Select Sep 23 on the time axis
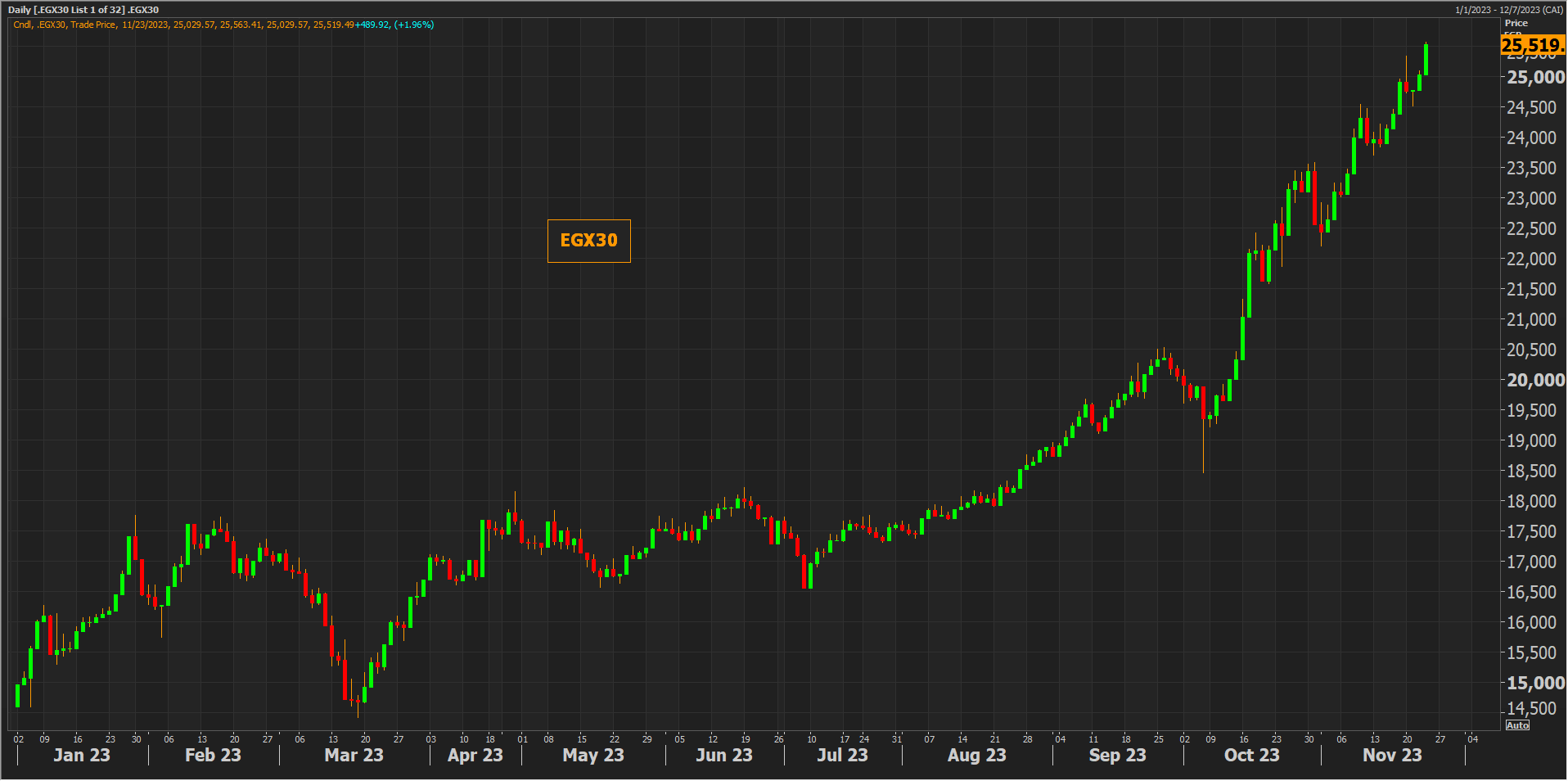 [1117, 755]
